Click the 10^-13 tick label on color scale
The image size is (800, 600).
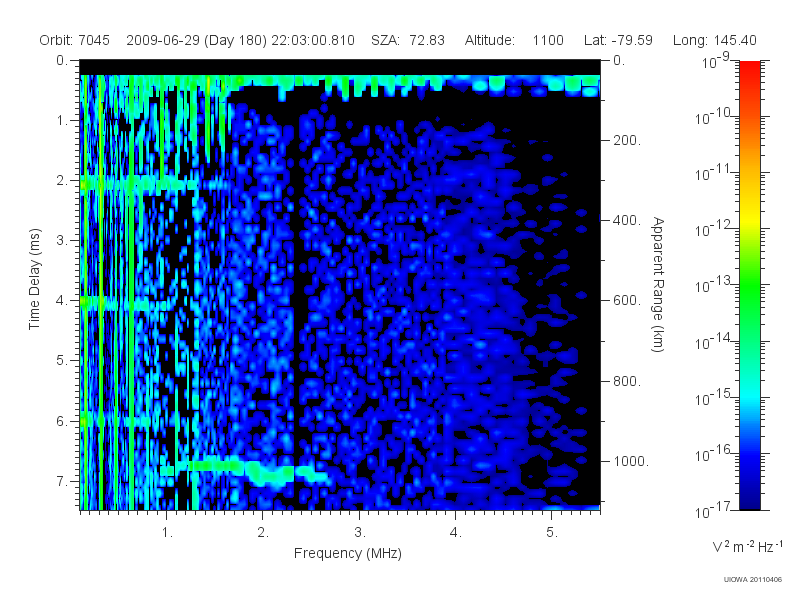(x=715, y=284)
